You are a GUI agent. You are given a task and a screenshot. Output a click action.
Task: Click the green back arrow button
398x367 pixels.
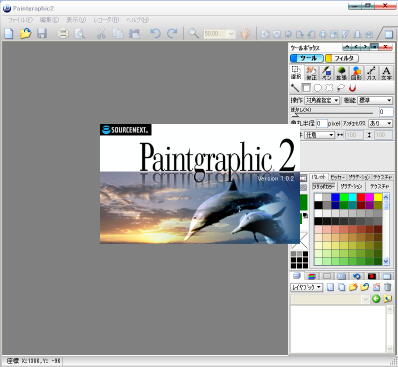tap(376, 299)
